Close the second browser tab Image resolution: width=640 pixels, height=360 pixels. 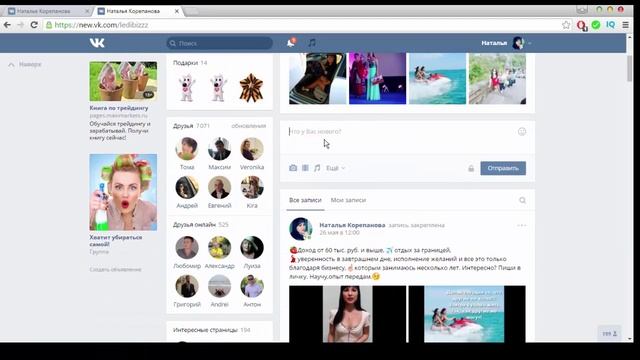point(177,11)
